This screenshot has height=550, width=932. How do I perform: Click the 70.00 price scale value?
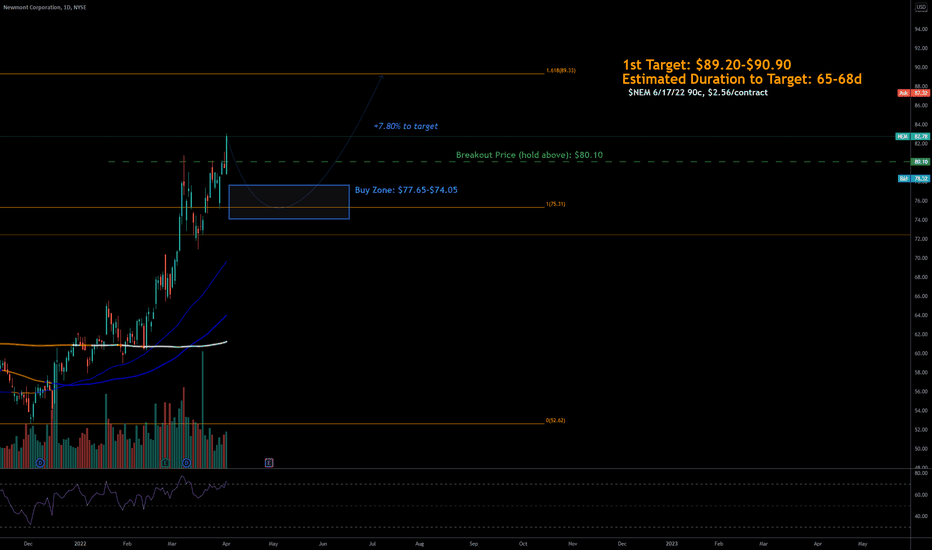tap(921, 258)
